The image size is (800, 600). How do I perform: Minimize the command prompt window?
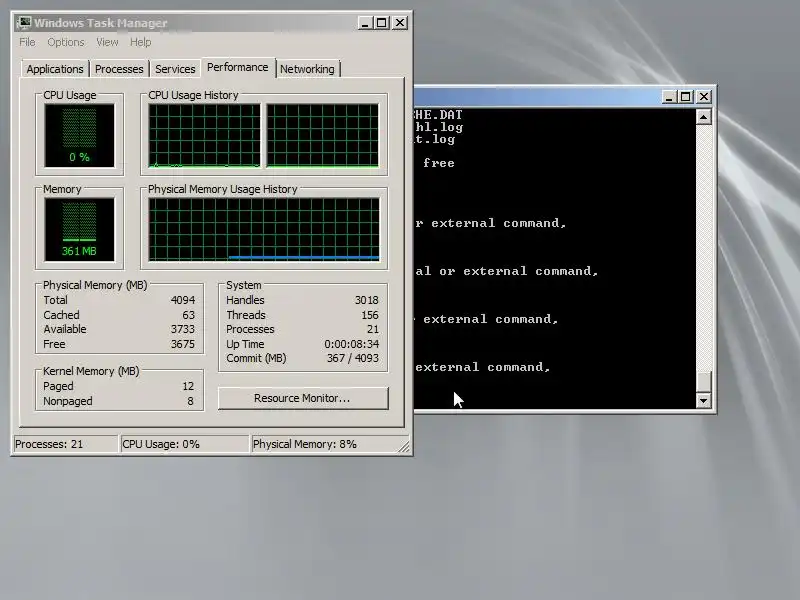(669, 96)
